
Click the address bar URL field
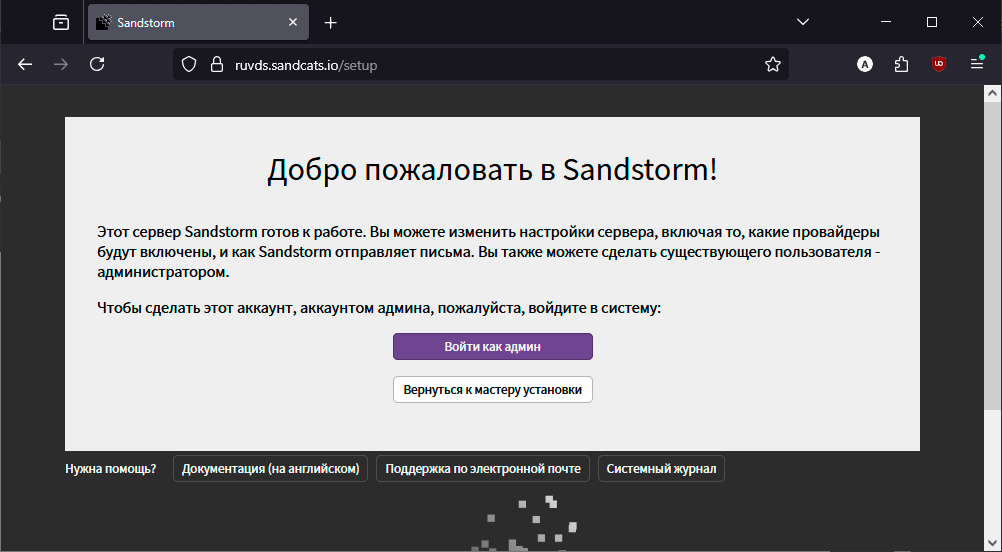[x=481, y=65]
